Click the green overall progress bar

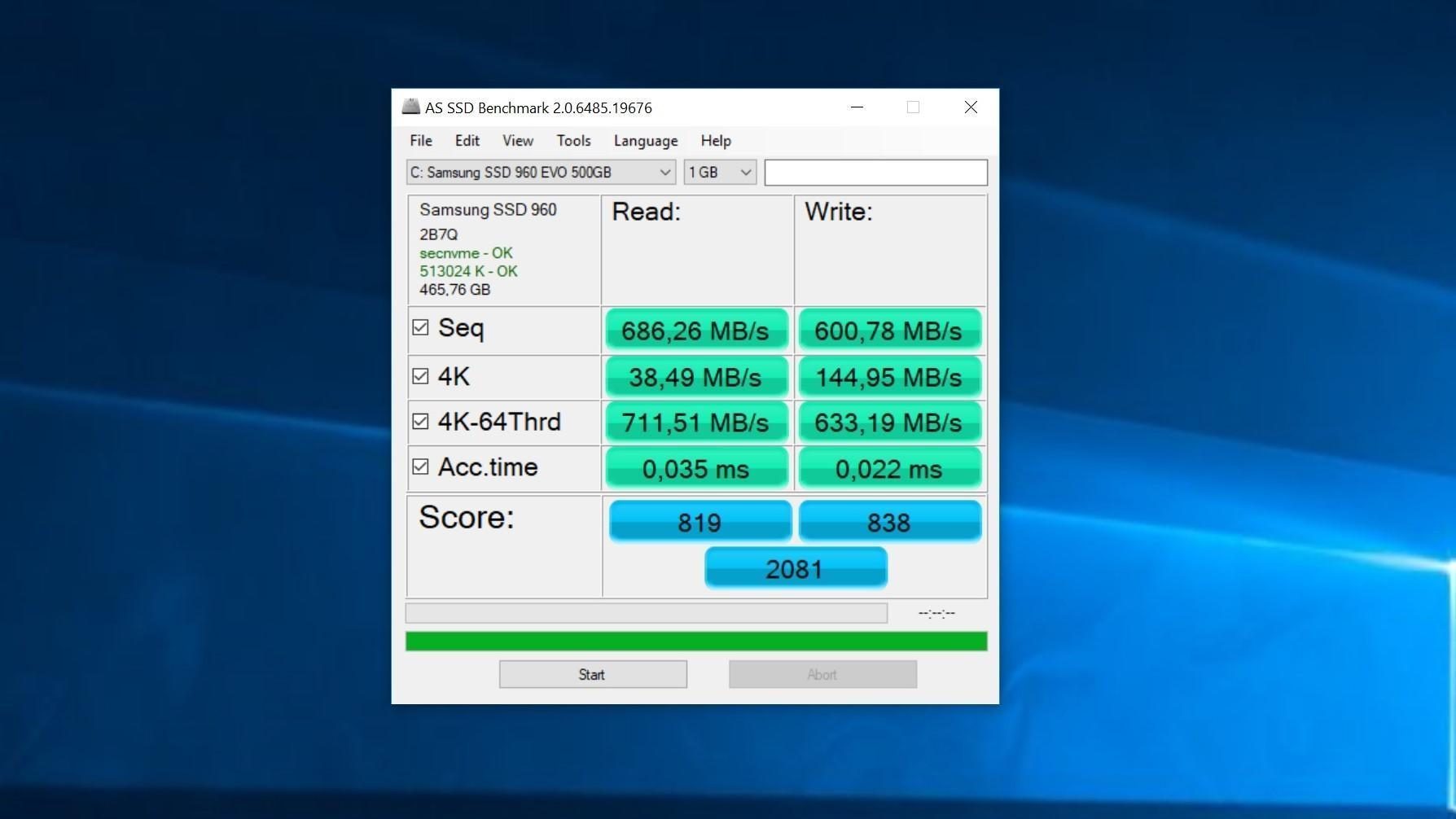tap(696, 642)
